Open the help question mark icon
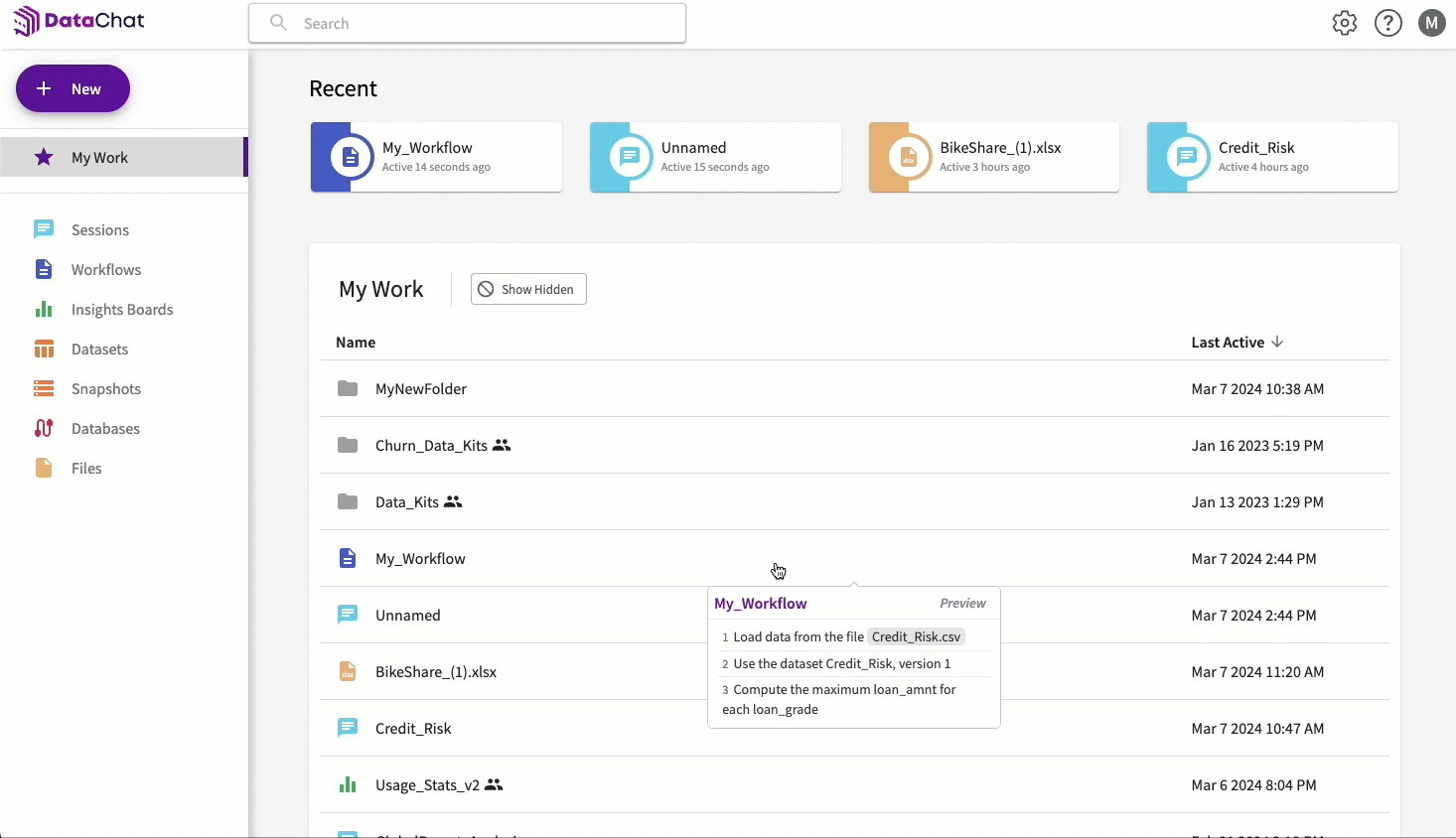The width and height of the screenshot is (1456, 838). click(1388, 23)
